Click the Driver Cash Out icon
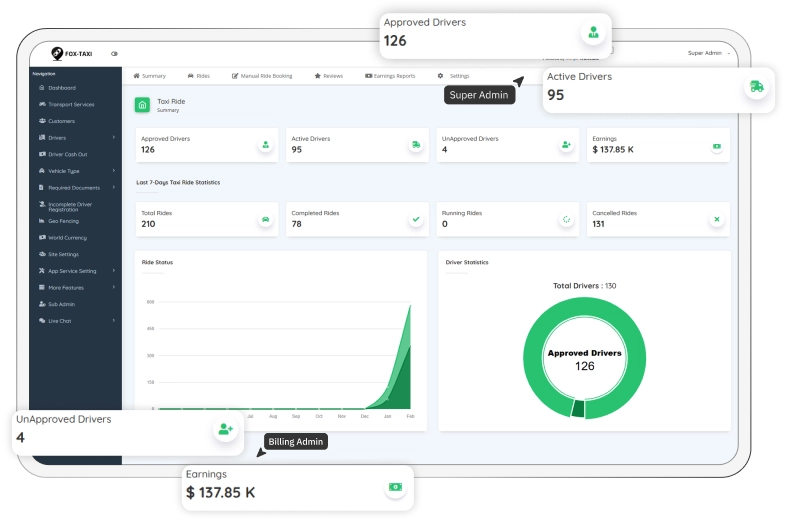 (42, 154)
